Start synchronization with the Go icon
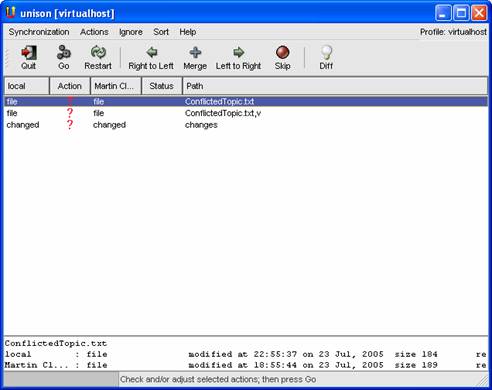The width and height of the screenshot is (492, 390). point(63,52)
